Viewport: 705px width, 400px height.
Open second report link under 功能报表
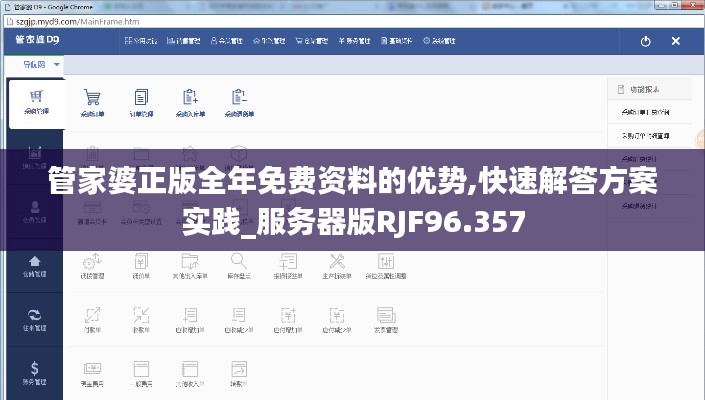click(x=645, y=135)
